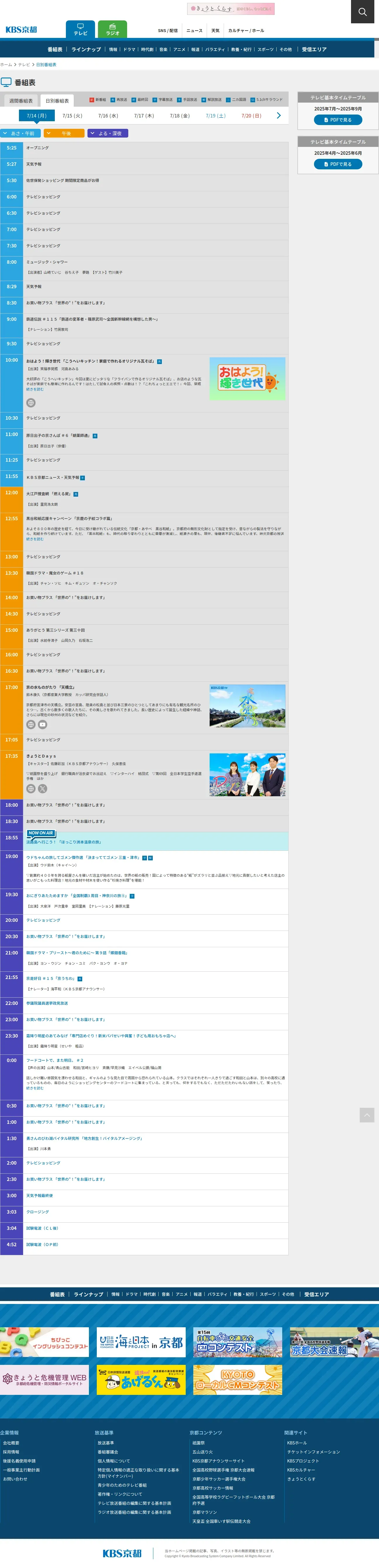Jump to the あさ・午前 section
The height and width of the screenshot is (1568, 379).
click(x=21, y=133)
